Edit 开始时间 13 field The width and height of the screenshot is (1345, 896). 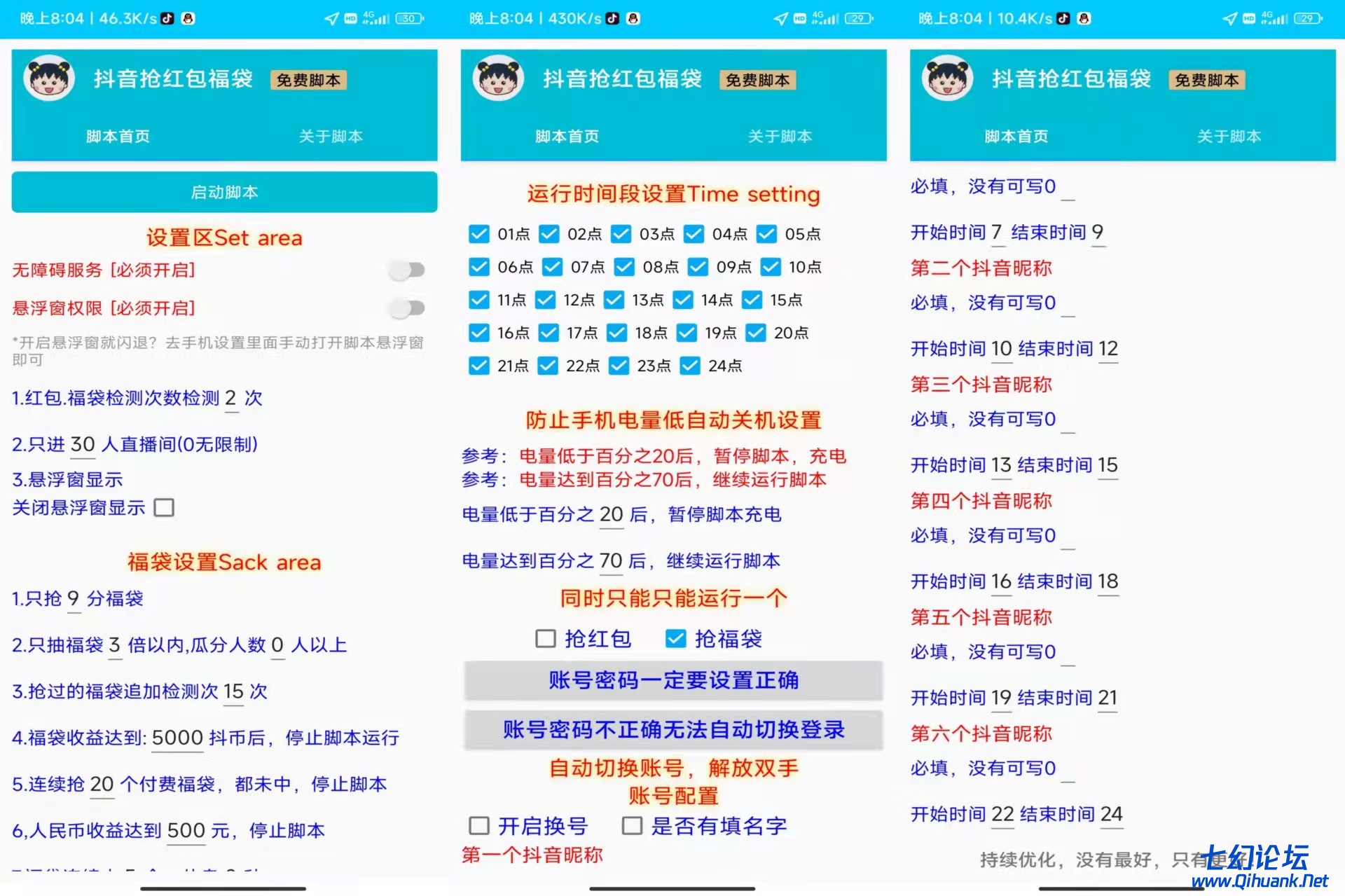pos(1002,466)
